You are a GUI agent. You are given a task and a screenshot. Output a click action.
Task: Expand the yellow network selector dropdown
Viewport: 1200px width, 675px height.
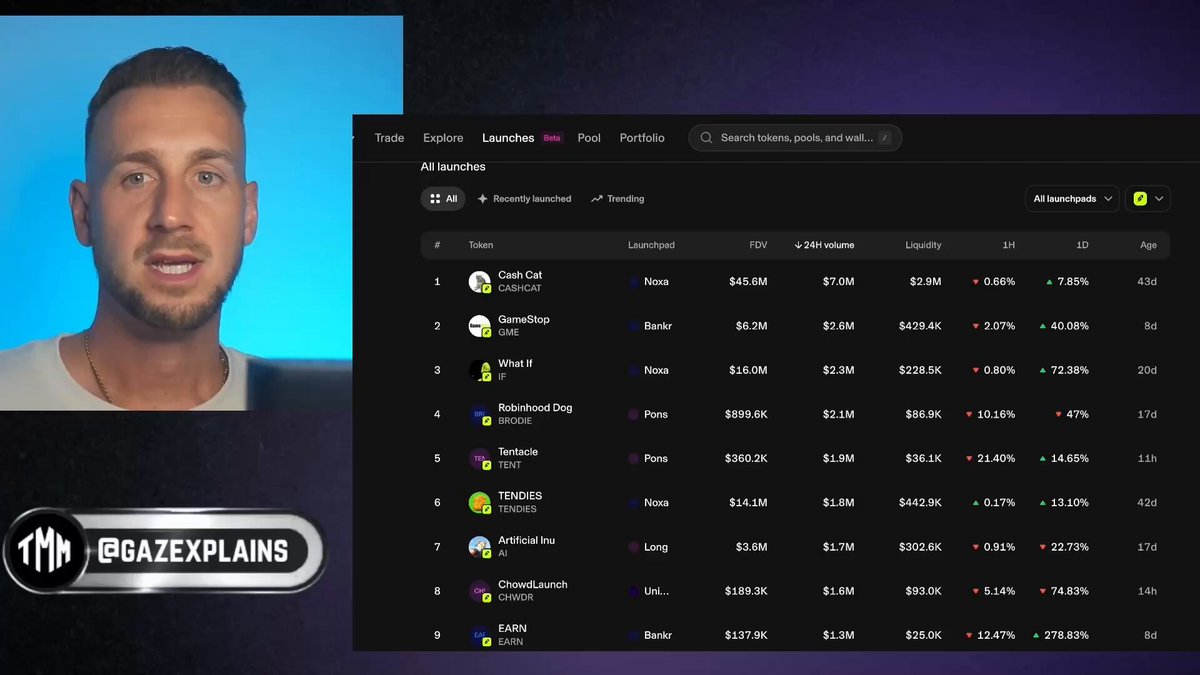[1148, 199]
